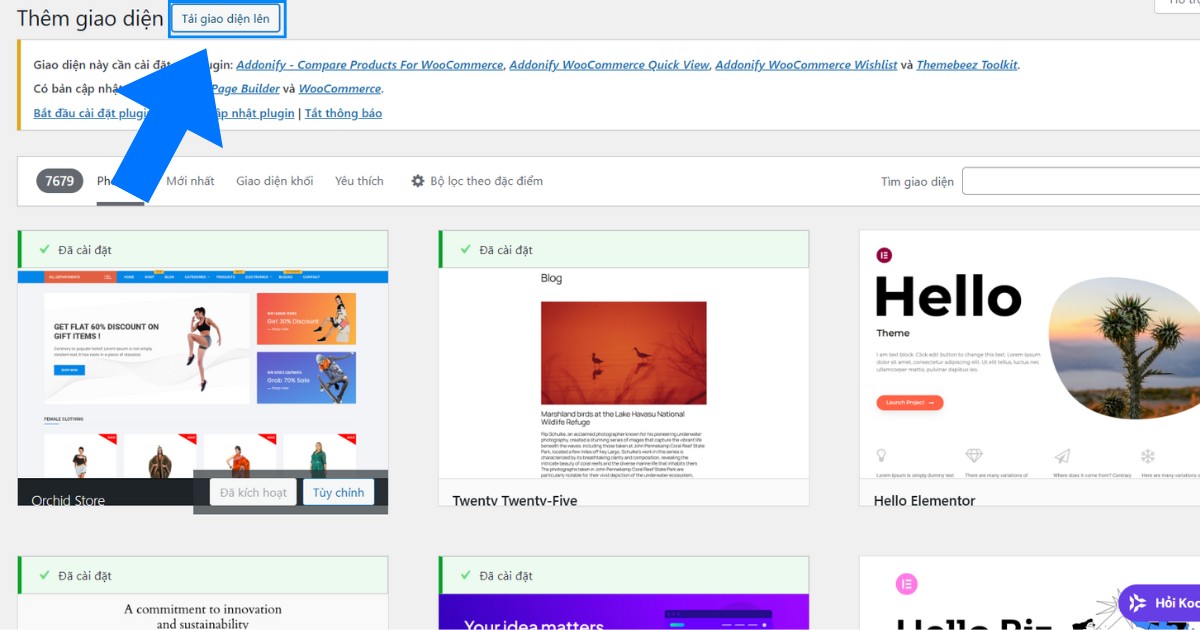Open the Giao diện khối tab
This screenshot has height=630, width=1200.
(274, 181)
